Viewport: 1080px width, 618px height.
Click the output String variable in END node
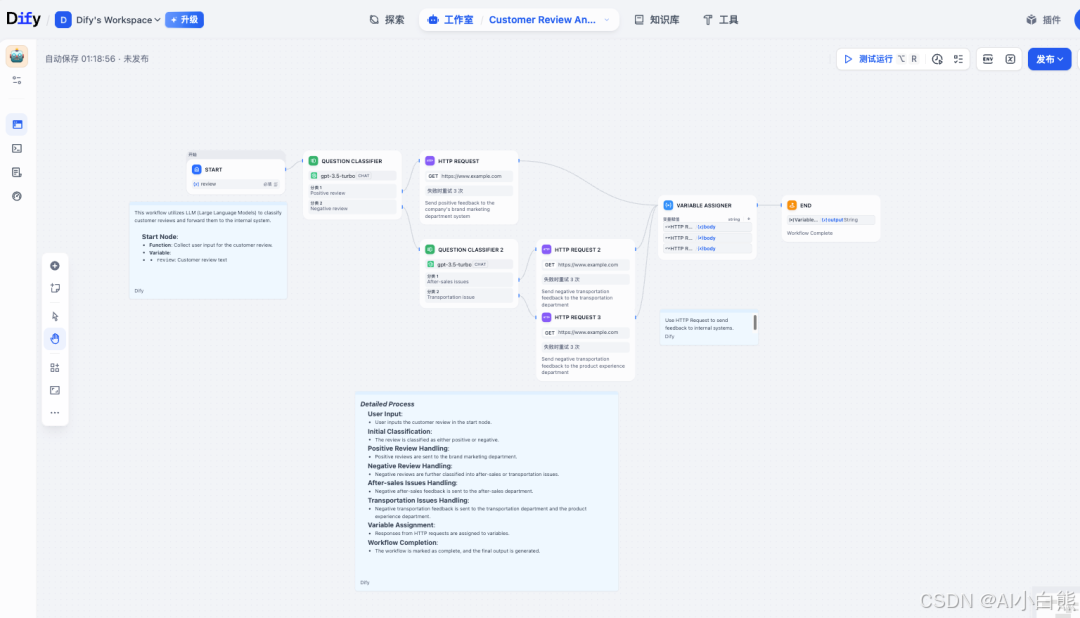point(831,220)
